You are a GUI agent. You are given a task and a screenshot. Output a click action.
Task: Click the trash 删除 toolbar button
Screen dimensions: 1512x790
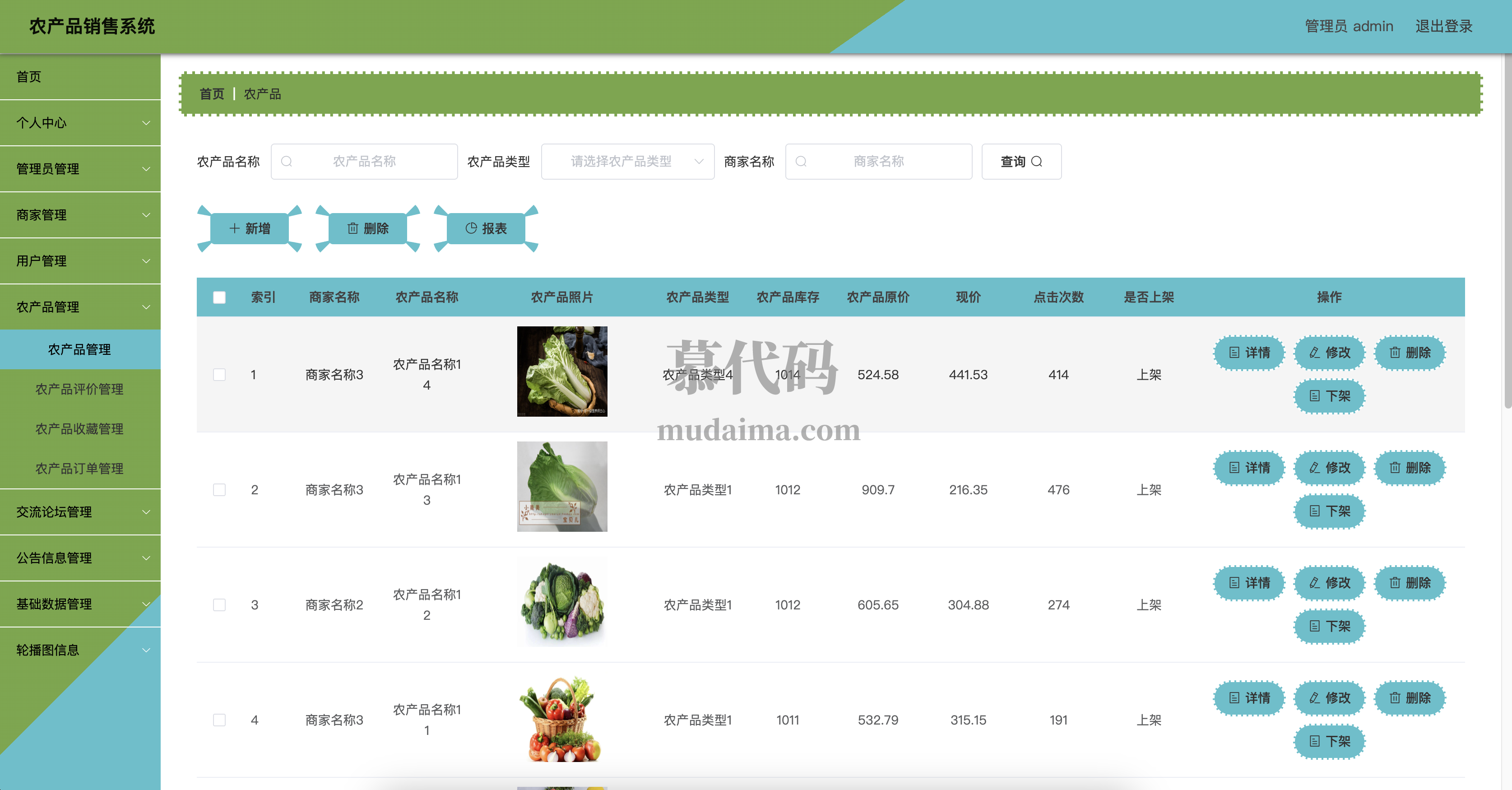pyautogui.click(x=367, y=228)
